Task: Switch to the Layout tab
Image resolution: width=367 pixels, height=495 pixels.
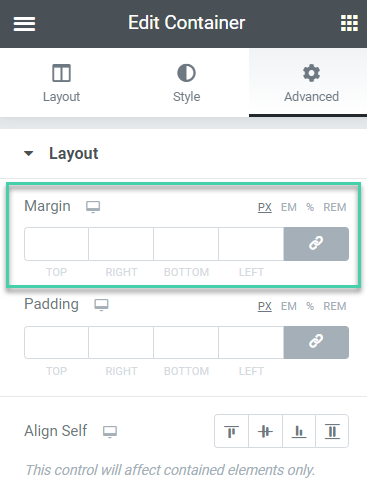Action: point(62,83)
